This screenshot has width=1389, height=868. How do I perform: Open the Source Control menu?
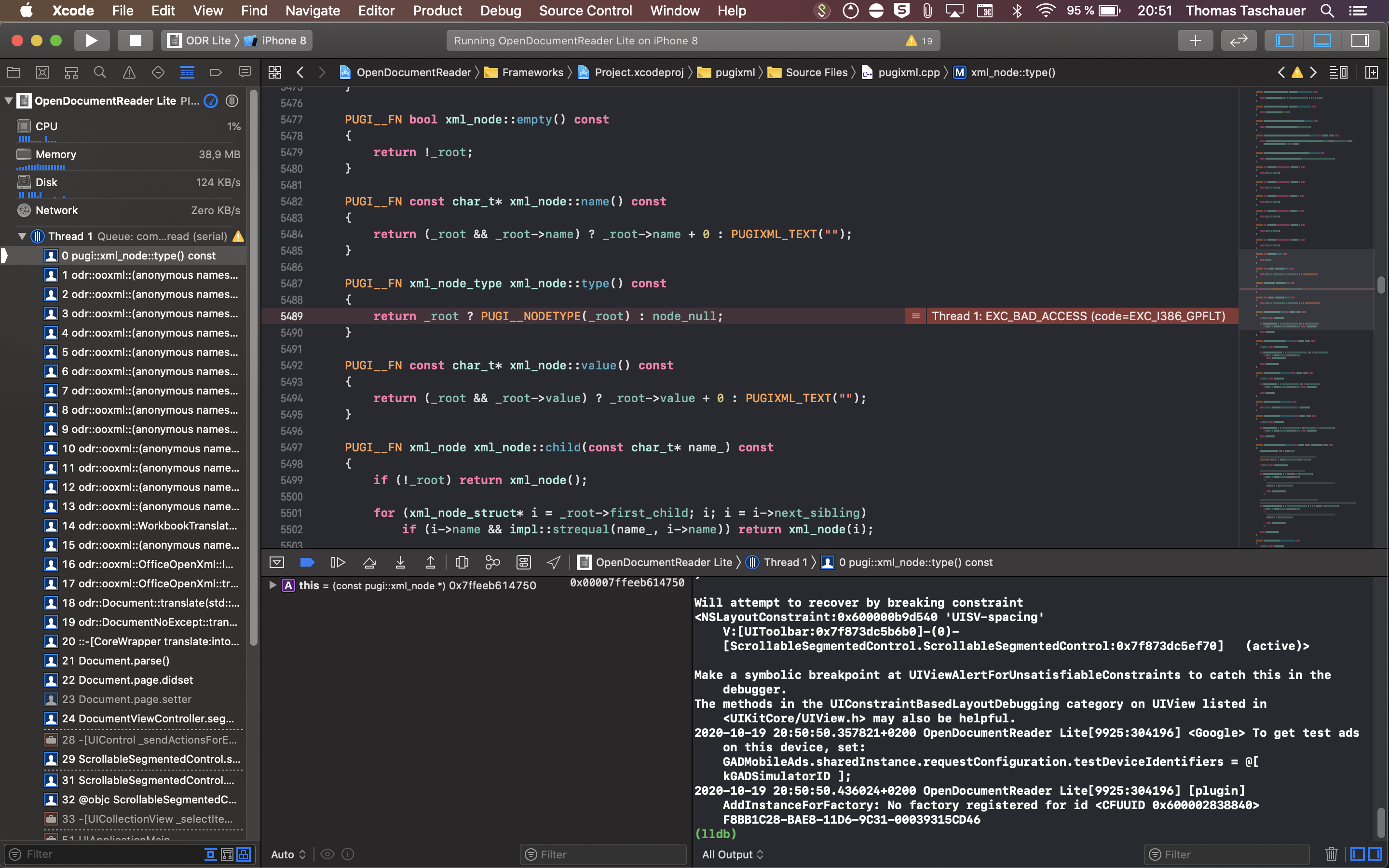coord(585,10)
